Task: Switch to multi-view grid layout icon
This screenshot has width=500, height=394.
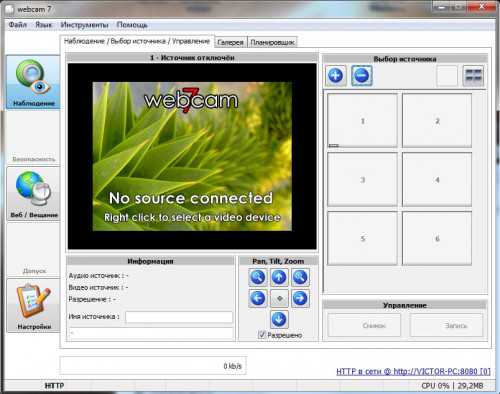Action: click(473, 76)
